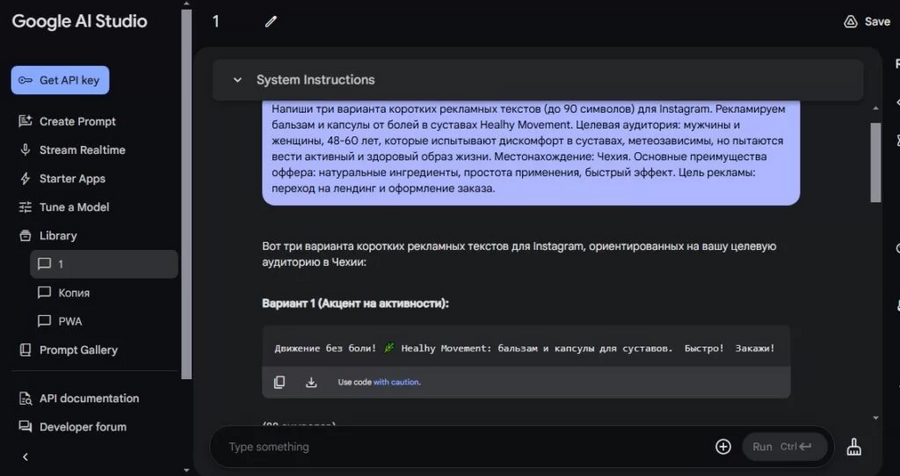Click the Drive icon next to Save
Viewport: 900px width, 476px height.
click(850, 22)
